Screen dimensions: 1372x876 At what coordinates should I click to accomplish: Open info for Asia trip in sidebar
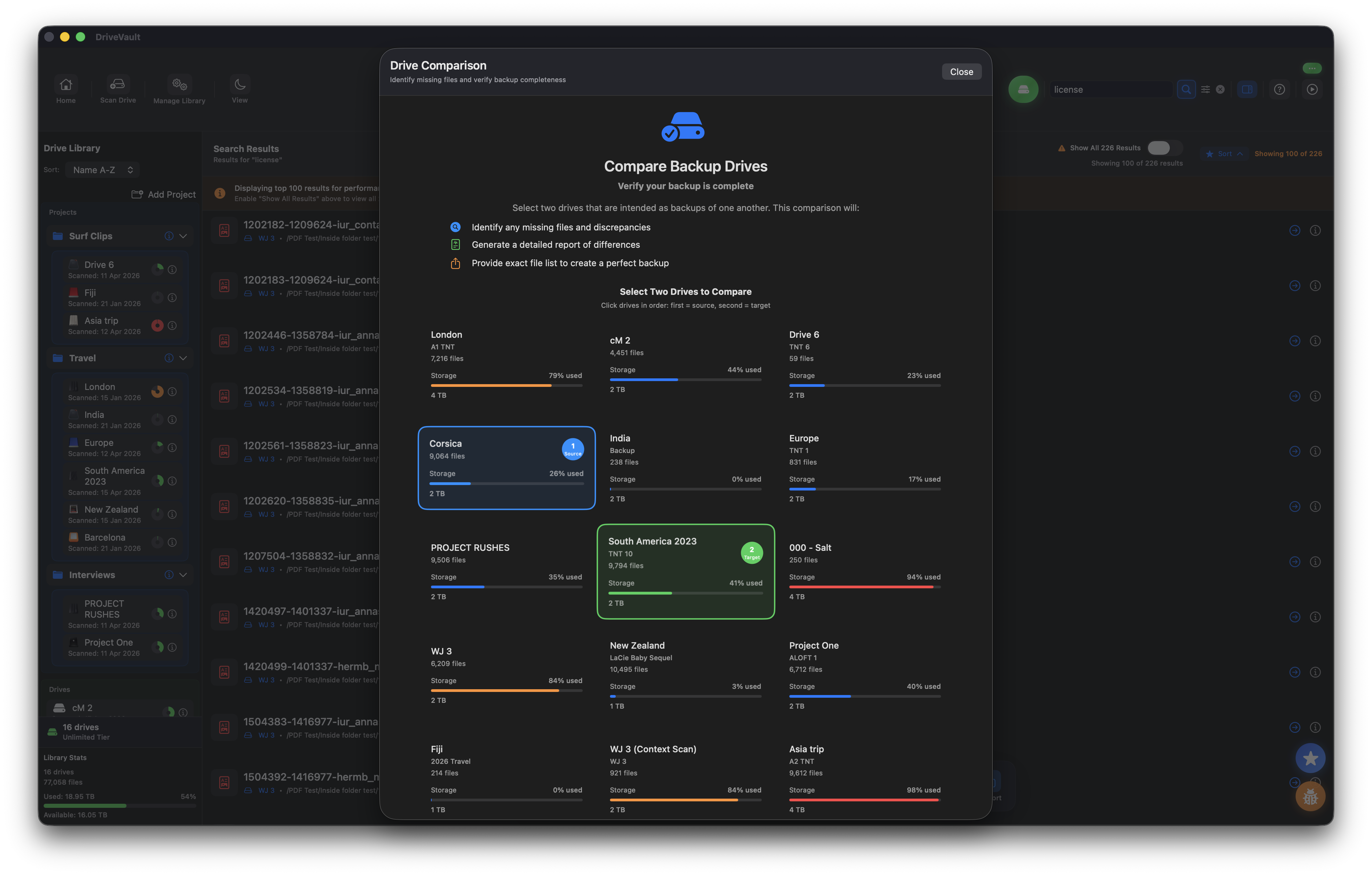(172, 325)
